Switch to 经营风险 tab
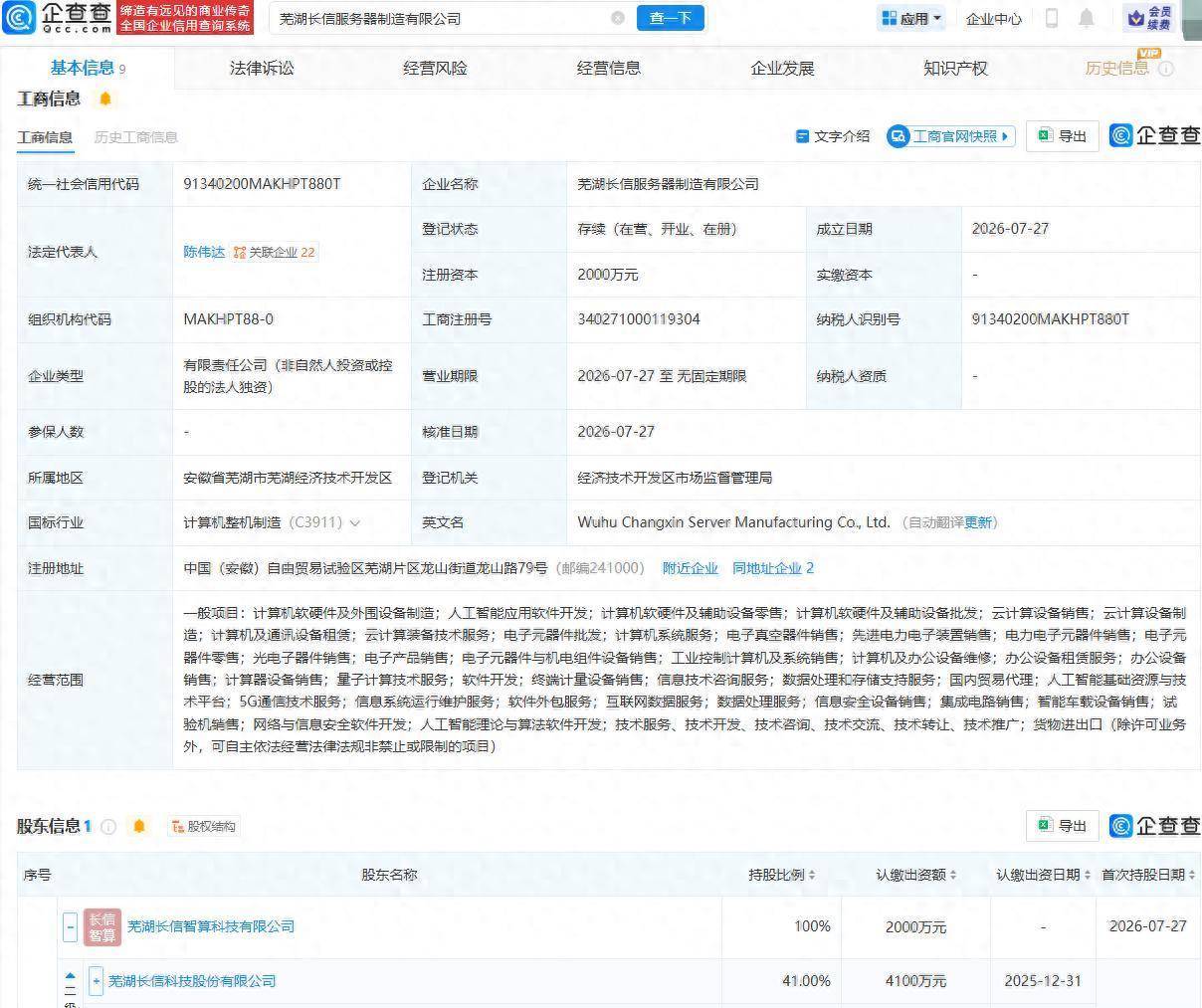This screenshot has width=1202, height=1008. click(x=435, y=68)
